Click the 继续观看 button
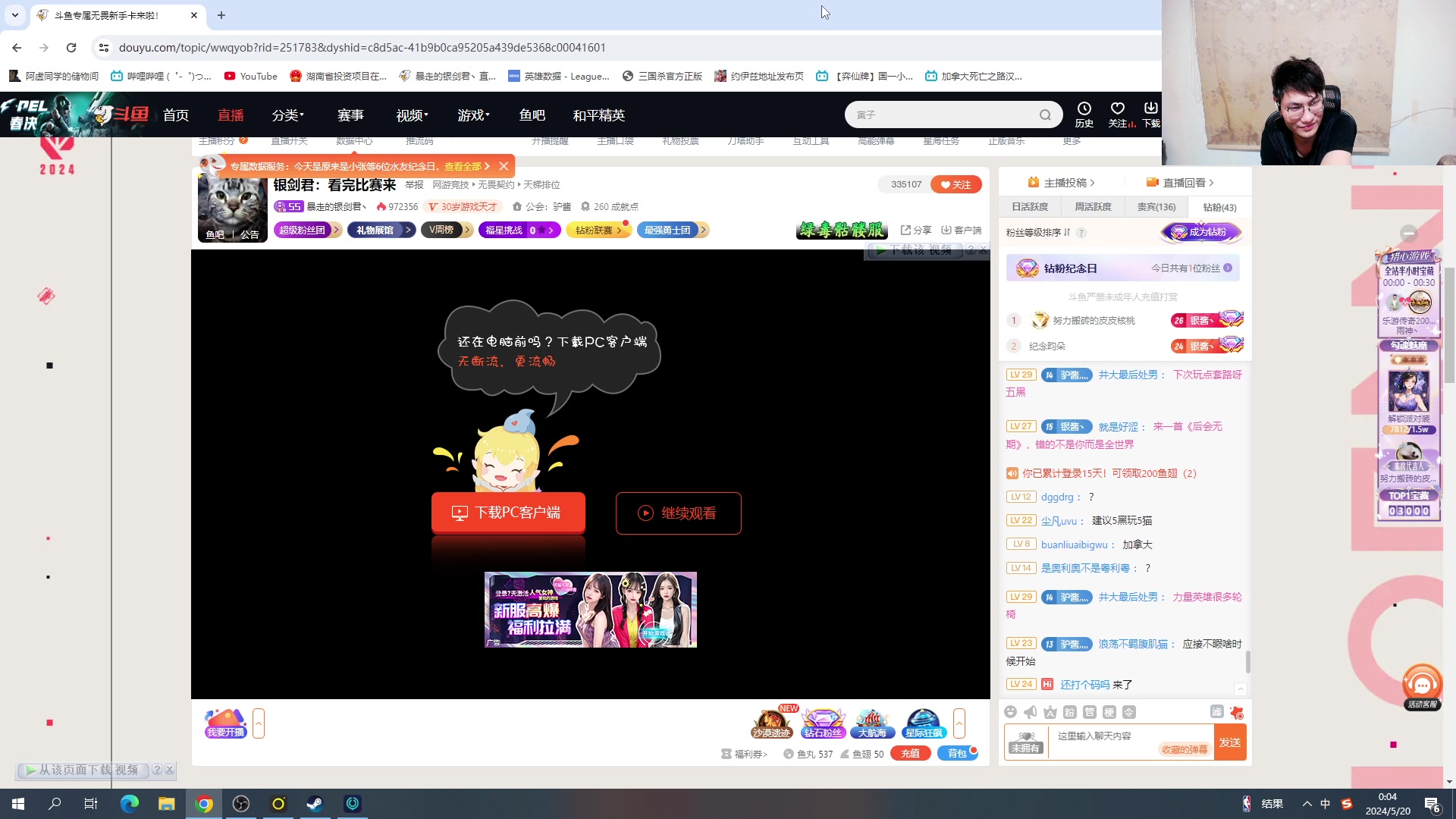Image resolution: width=1456 pixels, height=819 pixels. pos(678,513)
